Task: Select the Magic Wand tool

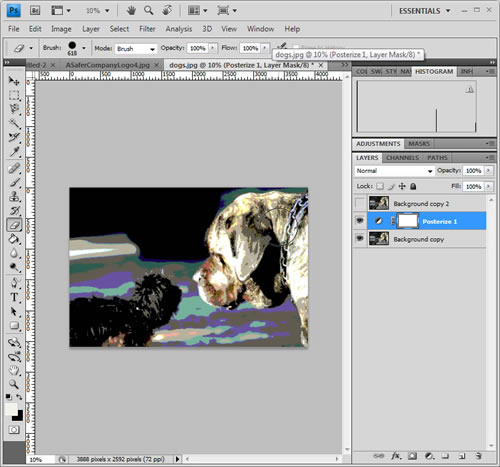Action: tap(14, 123)
